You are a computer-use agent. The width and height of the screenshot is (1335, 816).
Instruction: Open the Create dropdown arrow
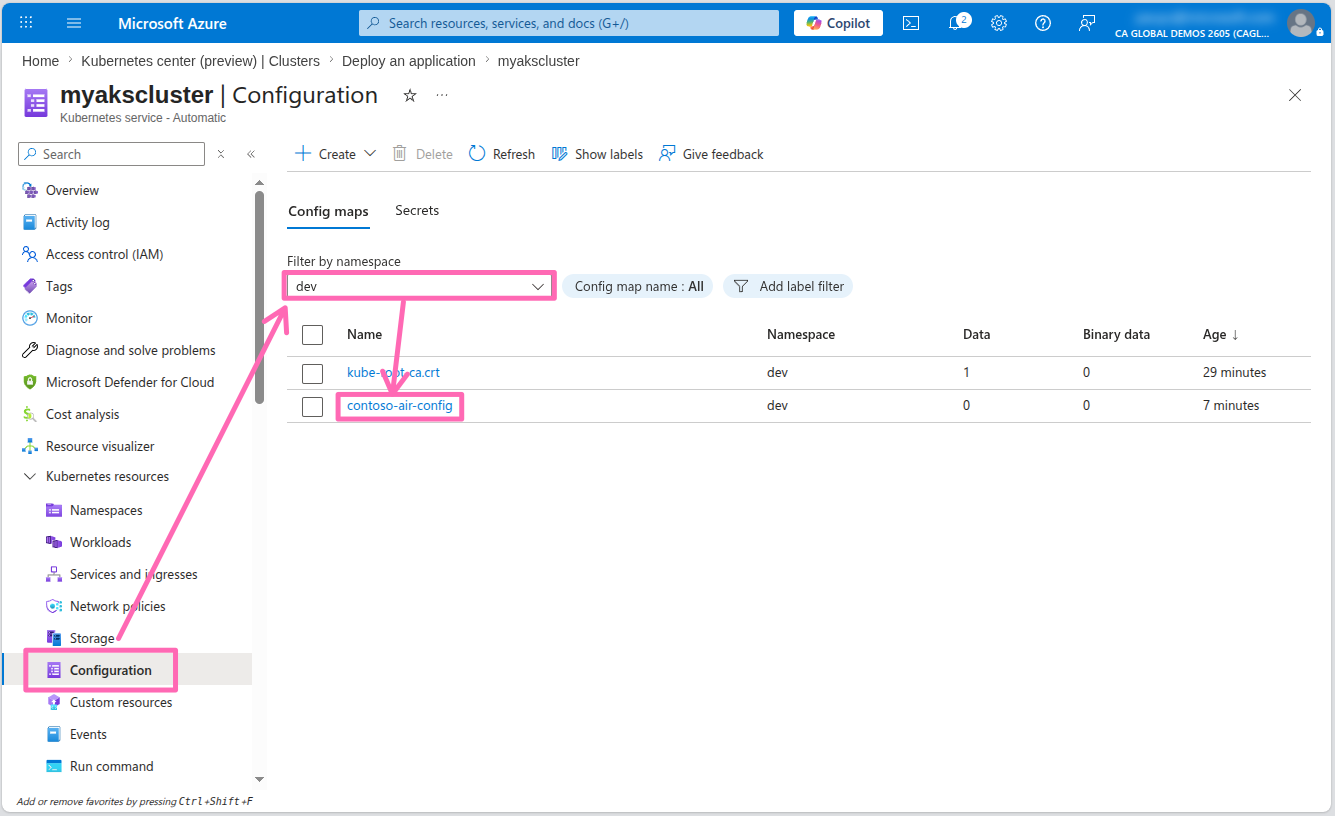coord(370,154)
